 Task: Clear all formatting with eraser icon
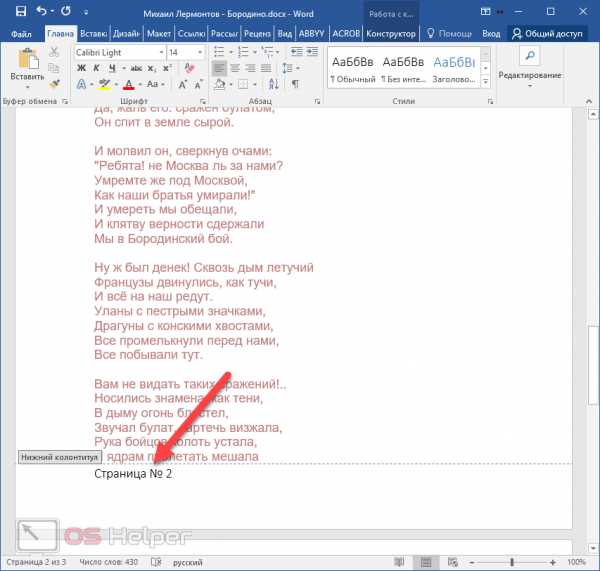click(x=189, y=68)
